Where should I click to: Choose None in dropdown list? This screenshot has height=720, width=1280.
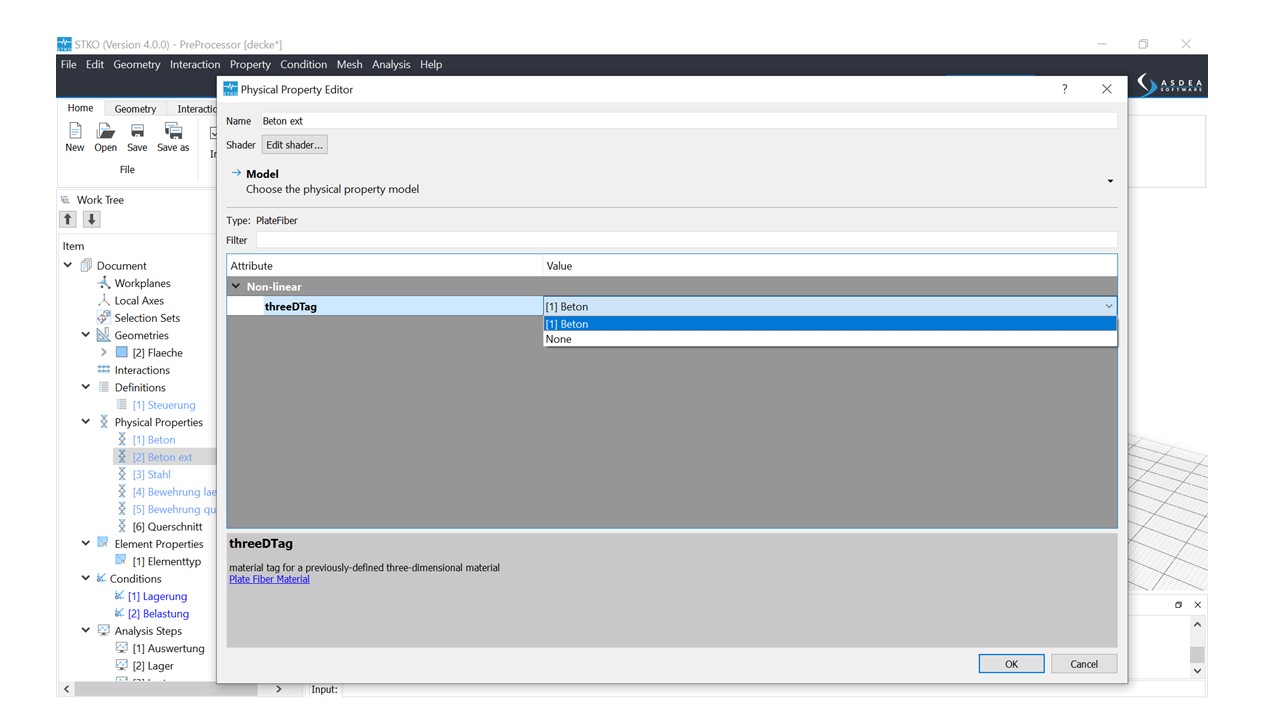click(x=829, y=339)
